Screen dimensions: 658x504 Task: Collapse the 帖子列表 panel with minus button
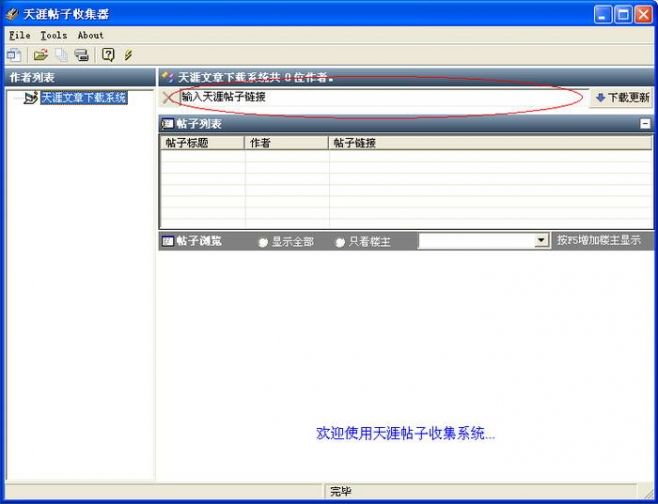[x=645, y=124]
